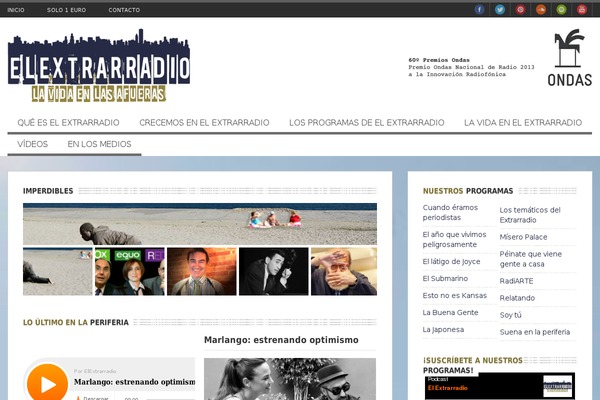Open the Twitter social icon
The height and width of the screenshot is (400, 600).
(x=500, y=10)
